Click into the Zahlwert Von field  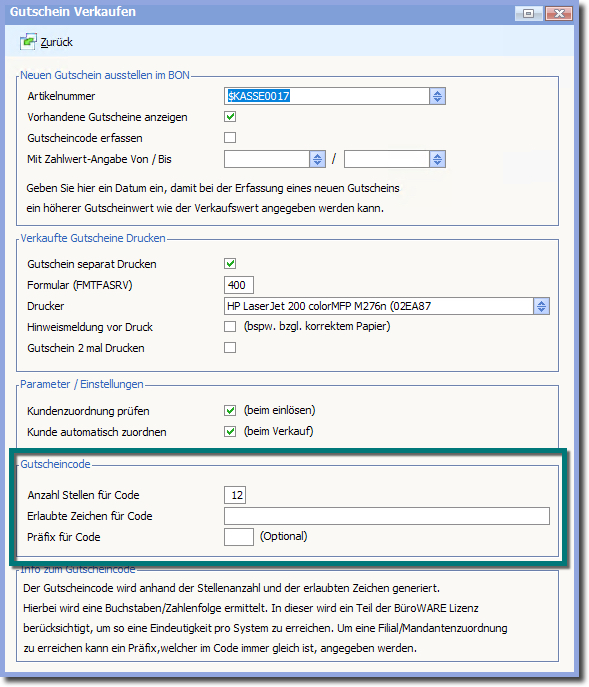coord(267,159)
